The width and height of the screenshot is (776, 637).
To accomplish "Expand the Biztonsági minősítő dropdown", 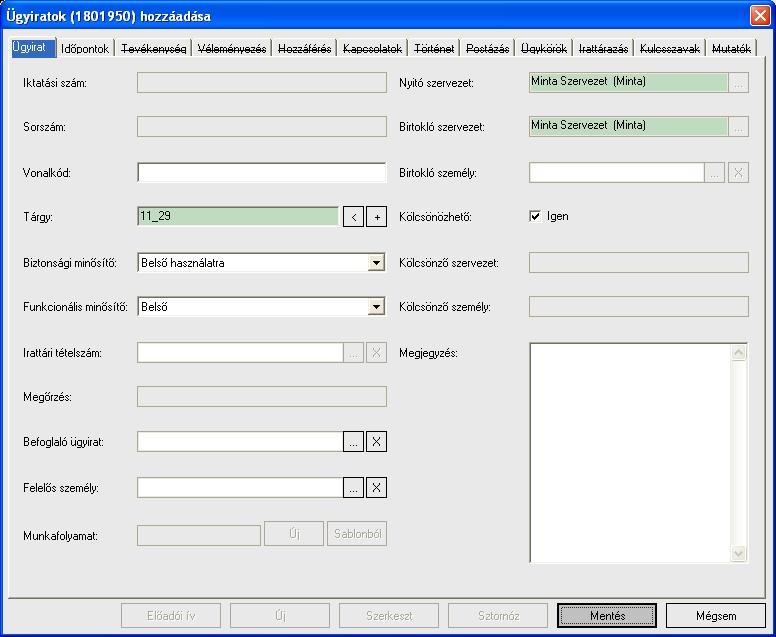I will [x=376, y=263].
